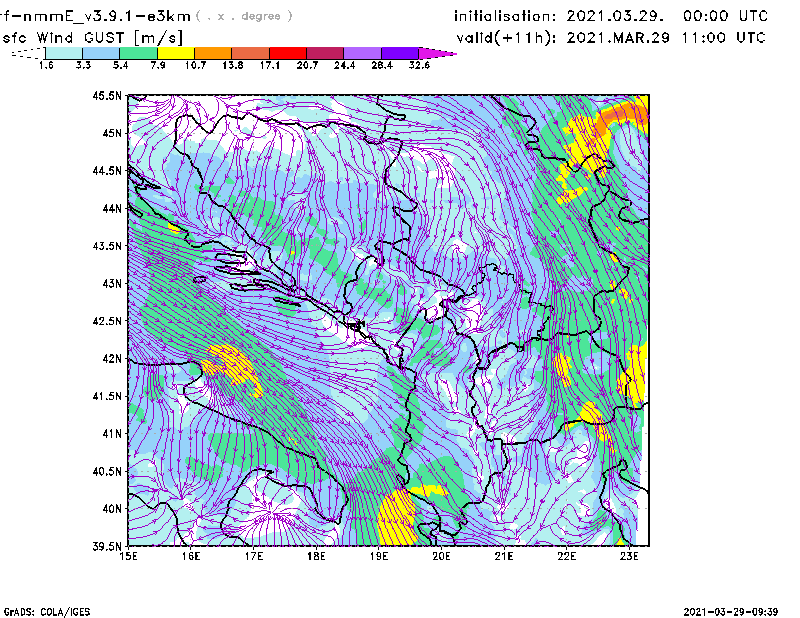
Task: Click the legend value 32.6
Action: tap(419, 65)
